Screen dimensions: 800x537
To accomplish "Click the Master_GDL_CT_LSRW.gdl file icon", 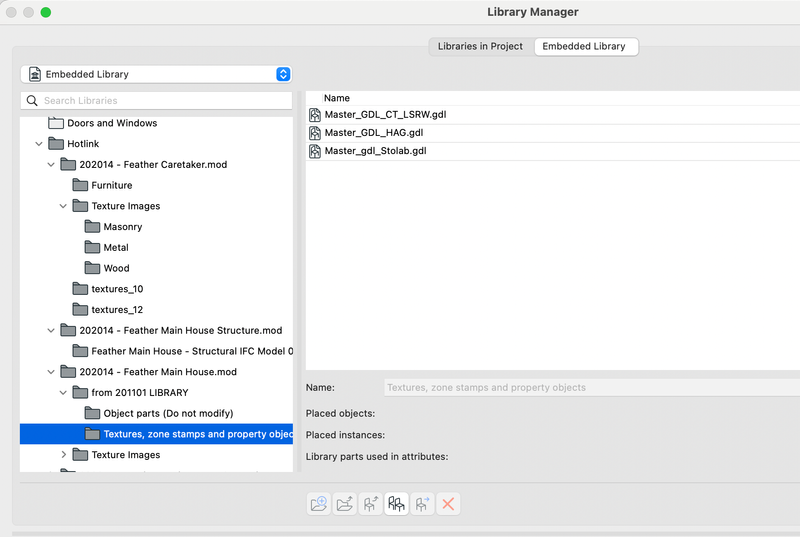I will pos(315,115).
